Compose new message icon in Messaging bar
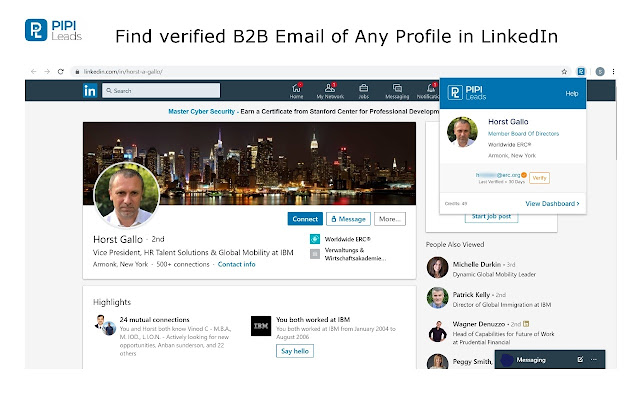The height and width of the screenshot is (400, 640). click(580, 358)
